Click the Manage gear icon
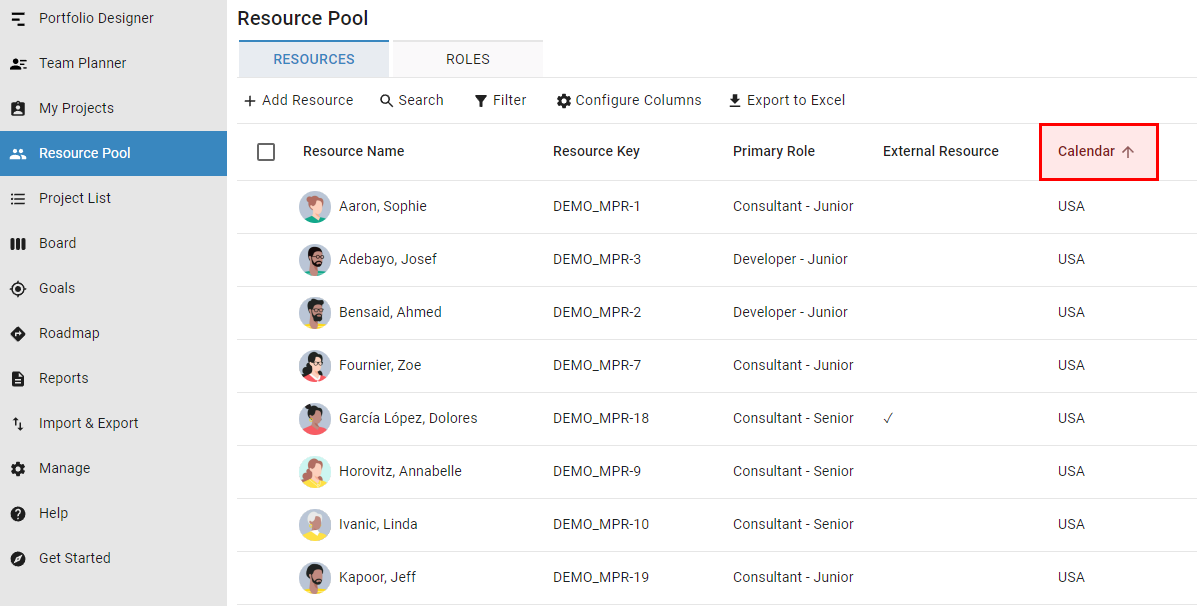This screenshot has width=1197, height=606. pos(18,469)
